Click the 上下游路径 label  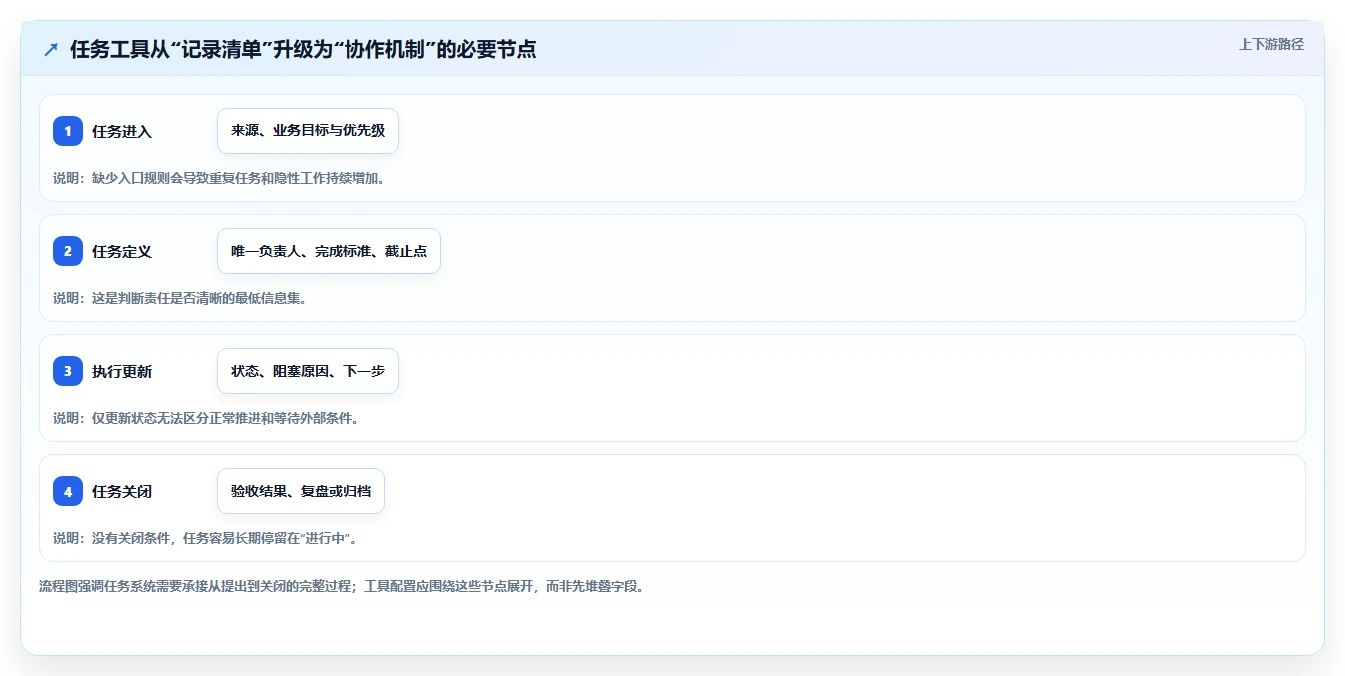coord(1271,44)
